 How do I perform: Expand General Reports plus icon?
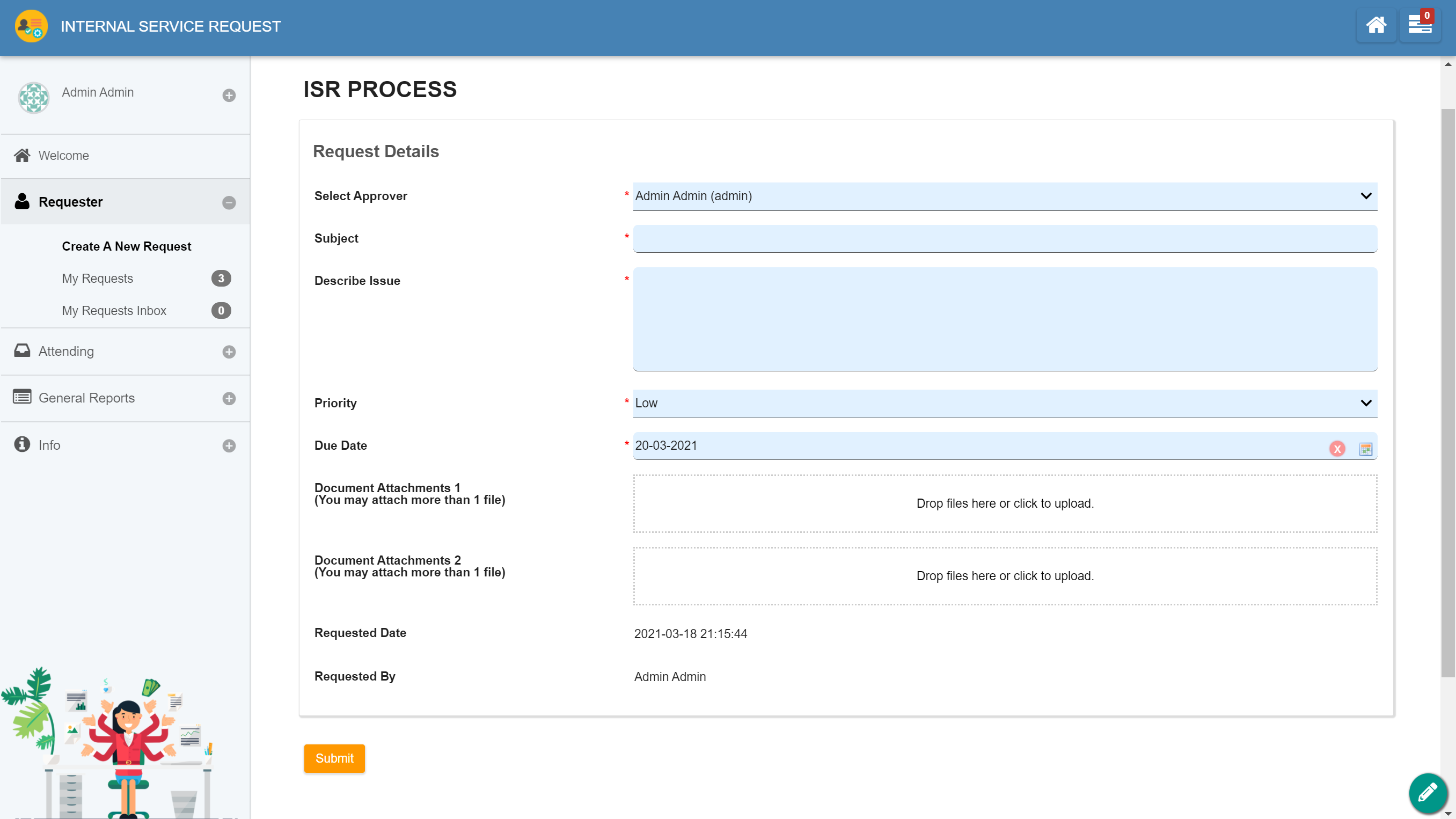point(229,399)
